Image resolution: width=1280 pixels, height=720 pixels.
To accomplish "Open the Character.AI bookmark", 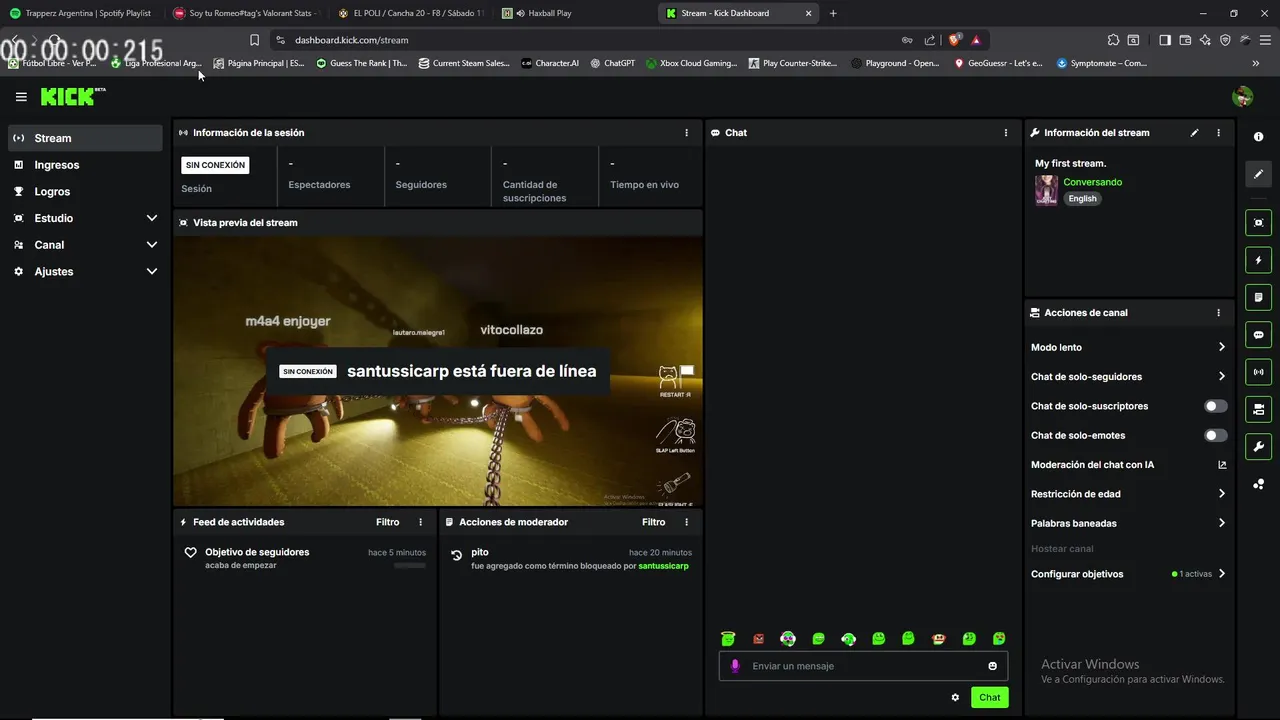I will (x=549, y=63).
